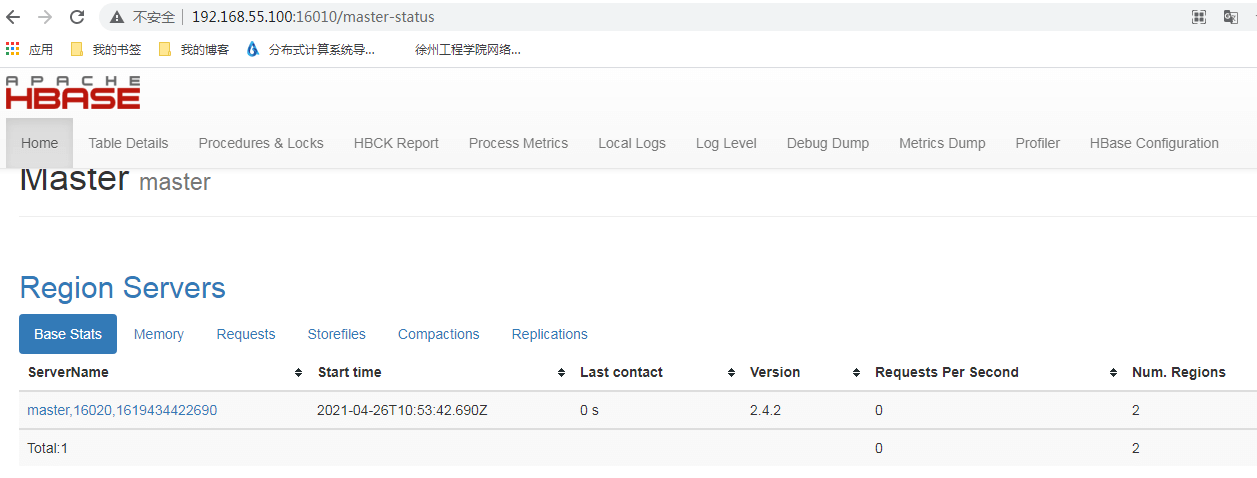The width and height of the screenshot is (1257, 478).
Task: Click the Total:1 row label
Action: click(48, 448)
